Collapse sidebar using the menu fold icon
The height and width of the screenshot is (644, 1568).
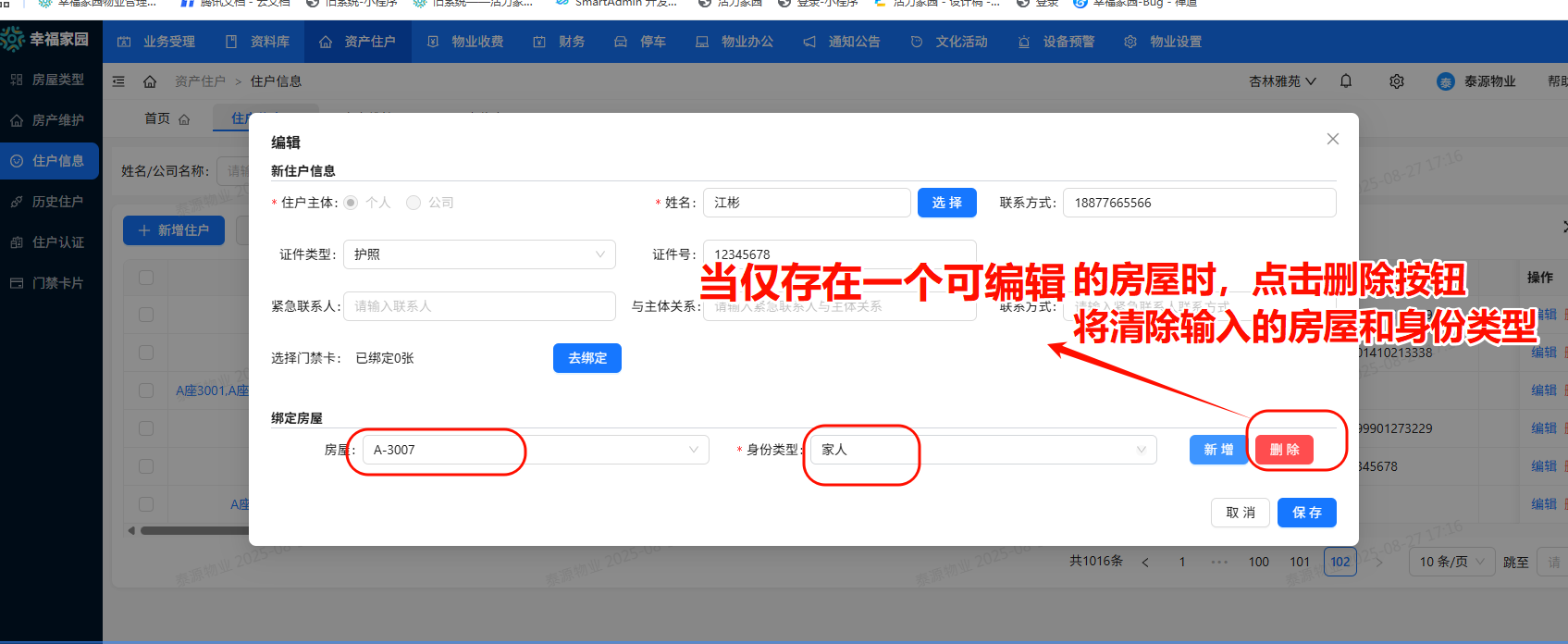(118, 81)
